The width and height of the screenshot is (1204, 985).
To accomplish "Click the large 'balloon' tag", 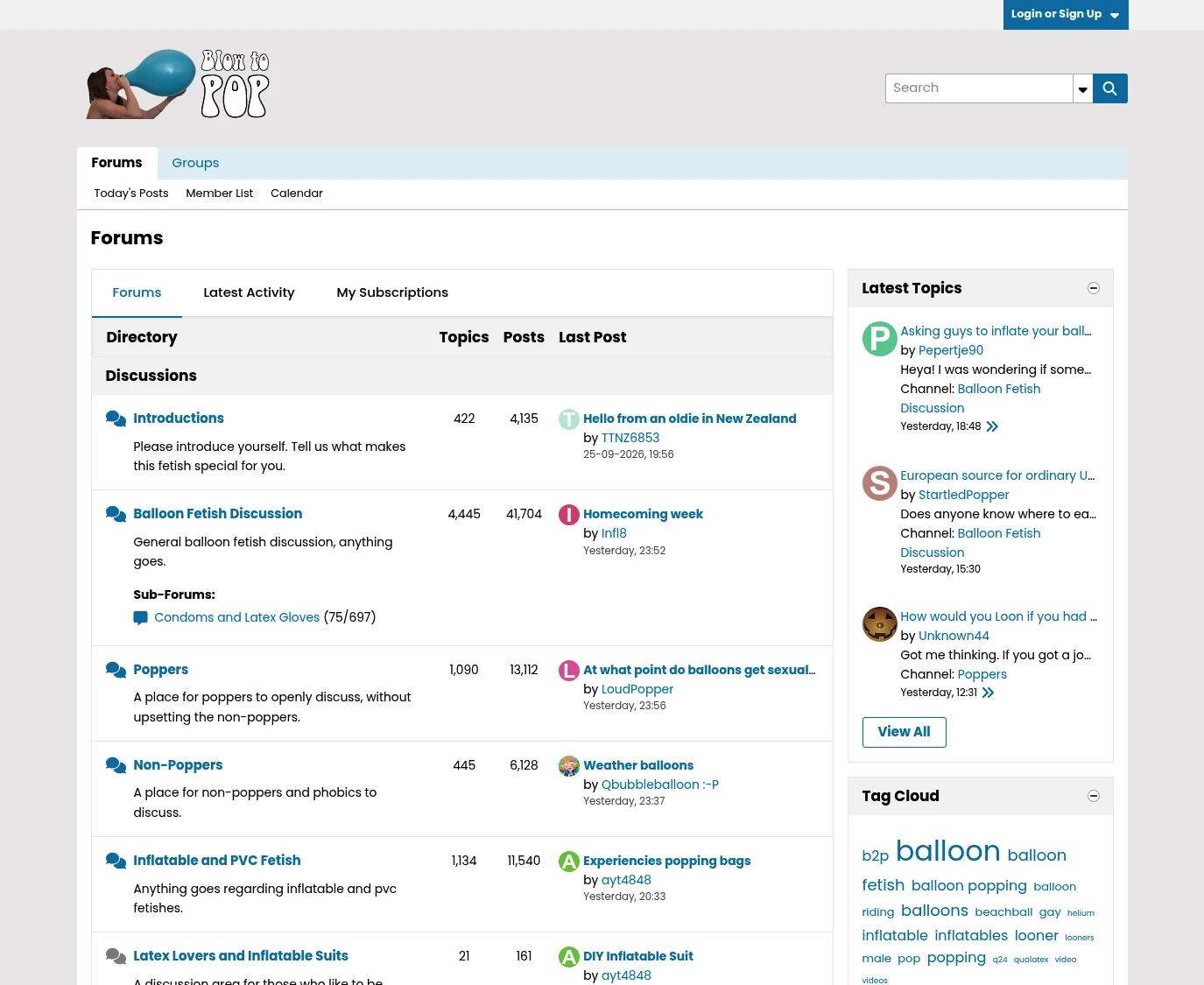I will pyautogui.click(x=948, y=851).
